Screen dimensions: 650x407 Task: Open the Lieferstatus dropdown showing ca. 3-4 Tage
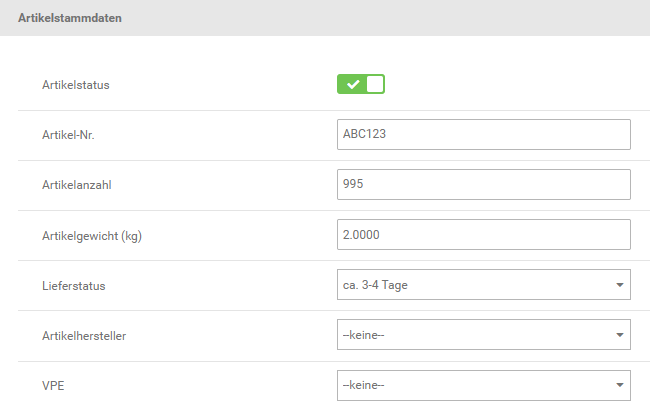pos(484,285)
